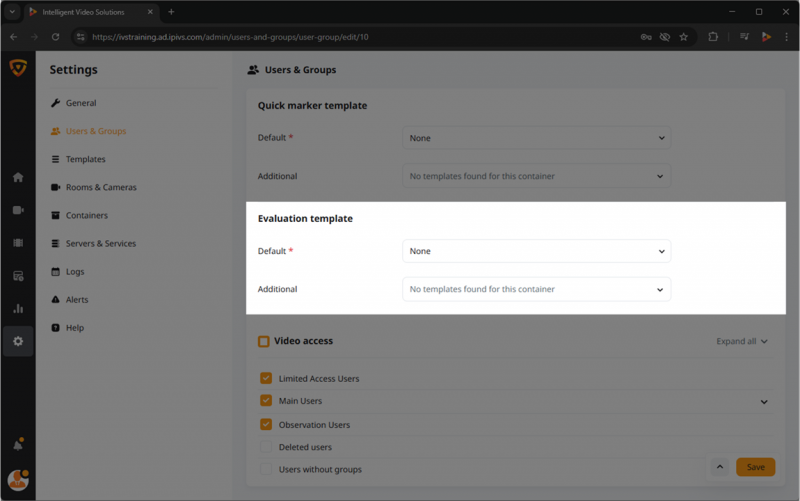Image resolution: width=800 pixels, height=501 pixels.
Task: Click the Users & Groups header icon
Action: click(x=253, y=70)
